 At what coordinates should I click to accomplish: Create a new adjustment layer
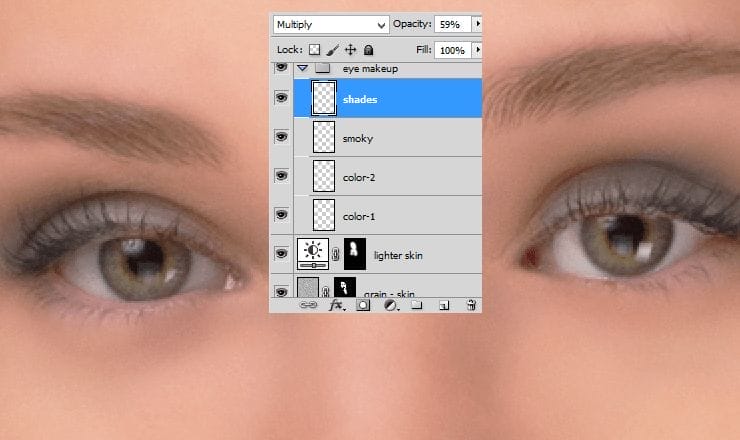pyautogui.click(x=390, y=306)
